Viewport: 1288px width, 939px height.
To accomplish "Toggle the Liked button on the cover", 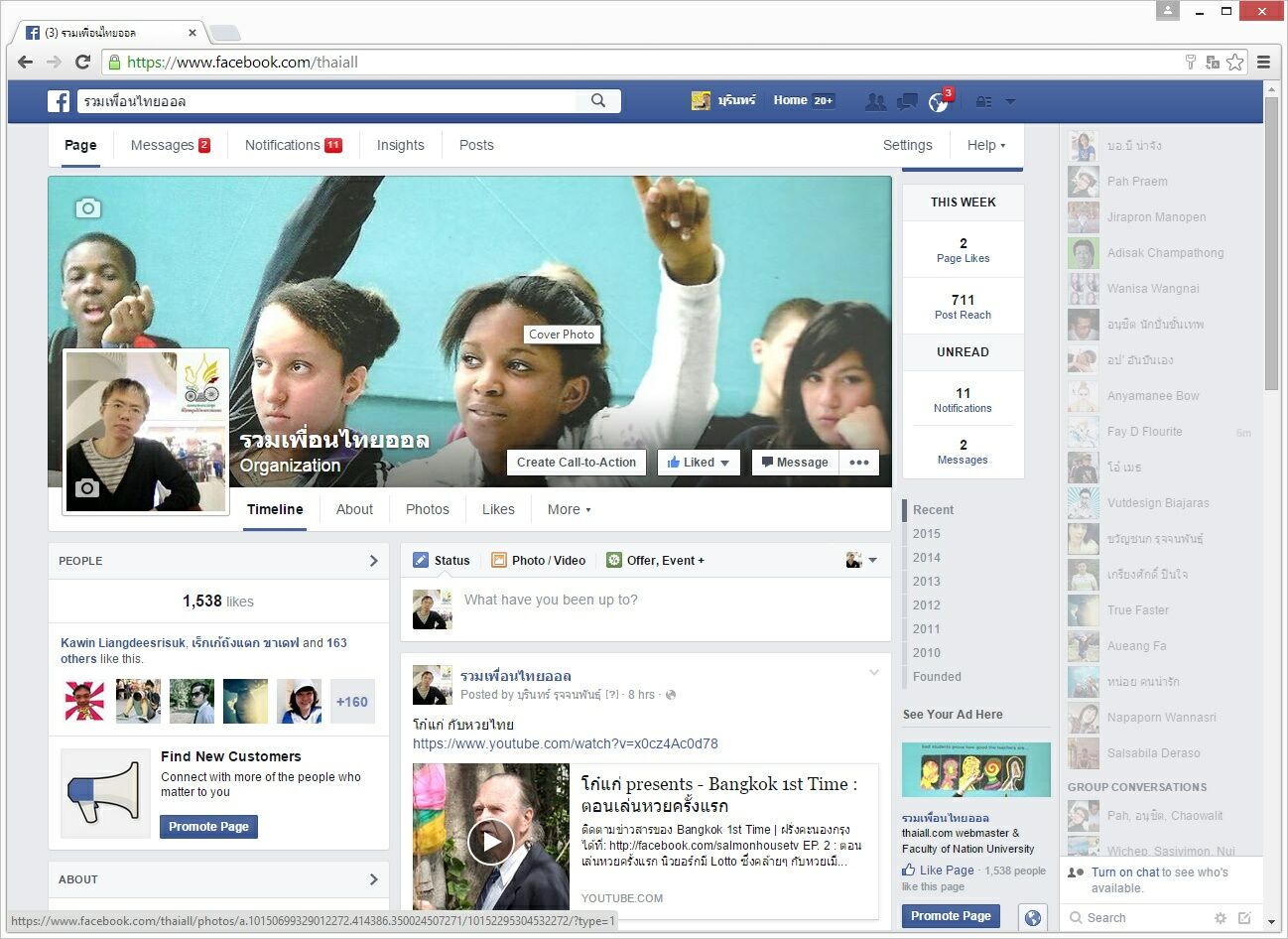I will click(x=699, y=463).
